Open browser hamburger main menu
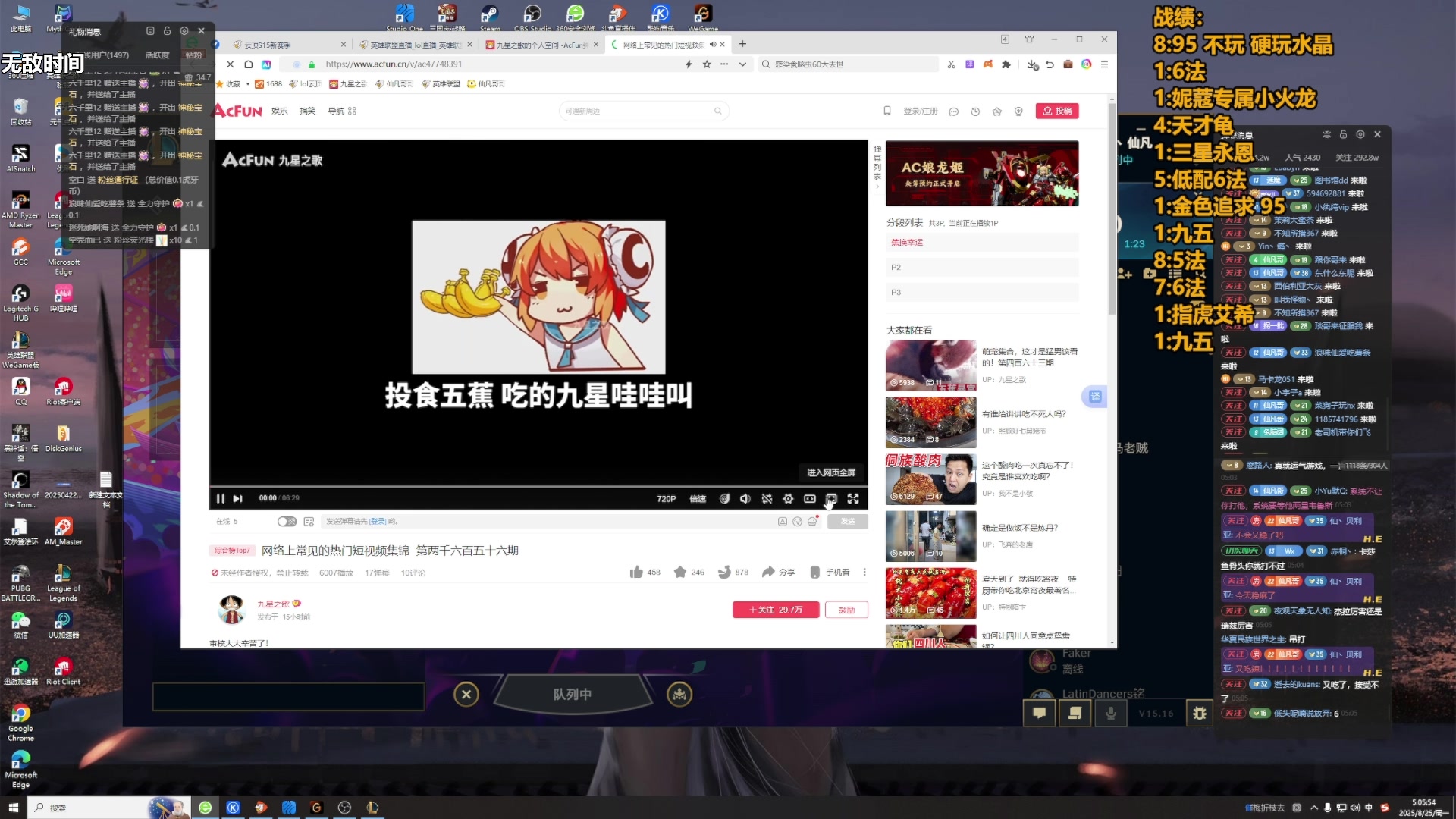The image size is (1456, 819). [x=1104, y=64]
